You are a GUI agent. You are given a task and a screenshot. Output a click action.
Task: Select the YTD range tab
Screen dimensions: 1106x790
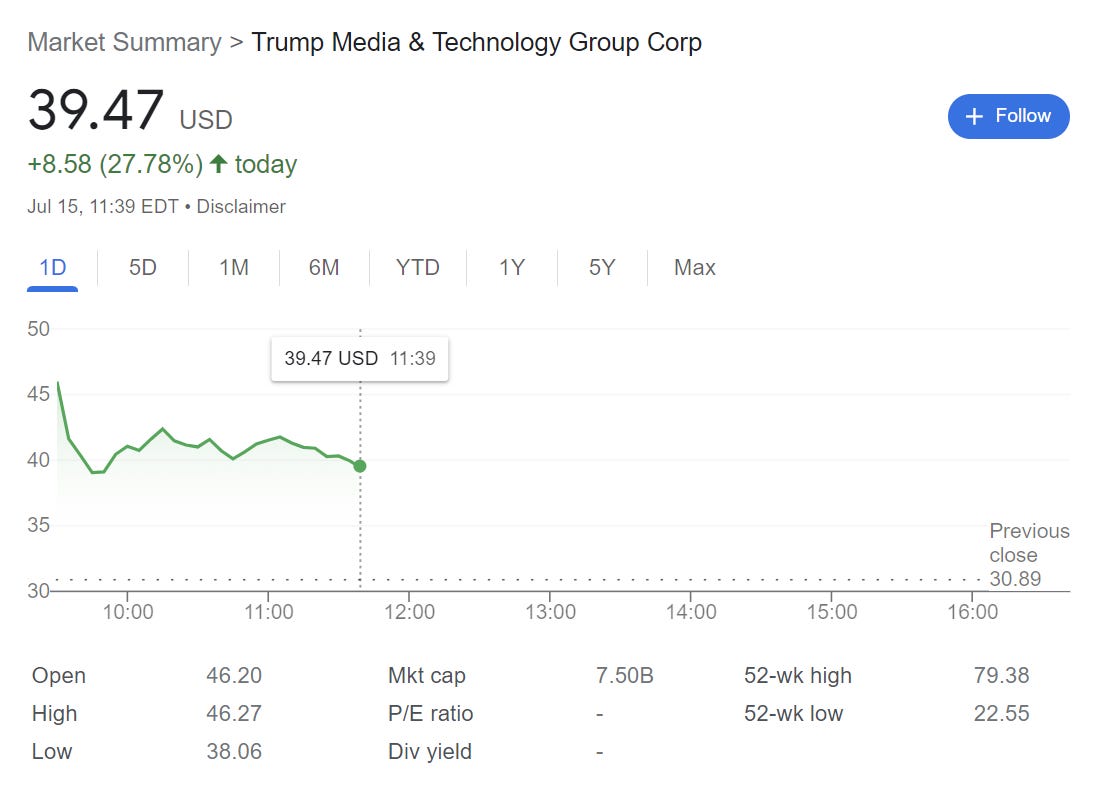coord(417,268)
